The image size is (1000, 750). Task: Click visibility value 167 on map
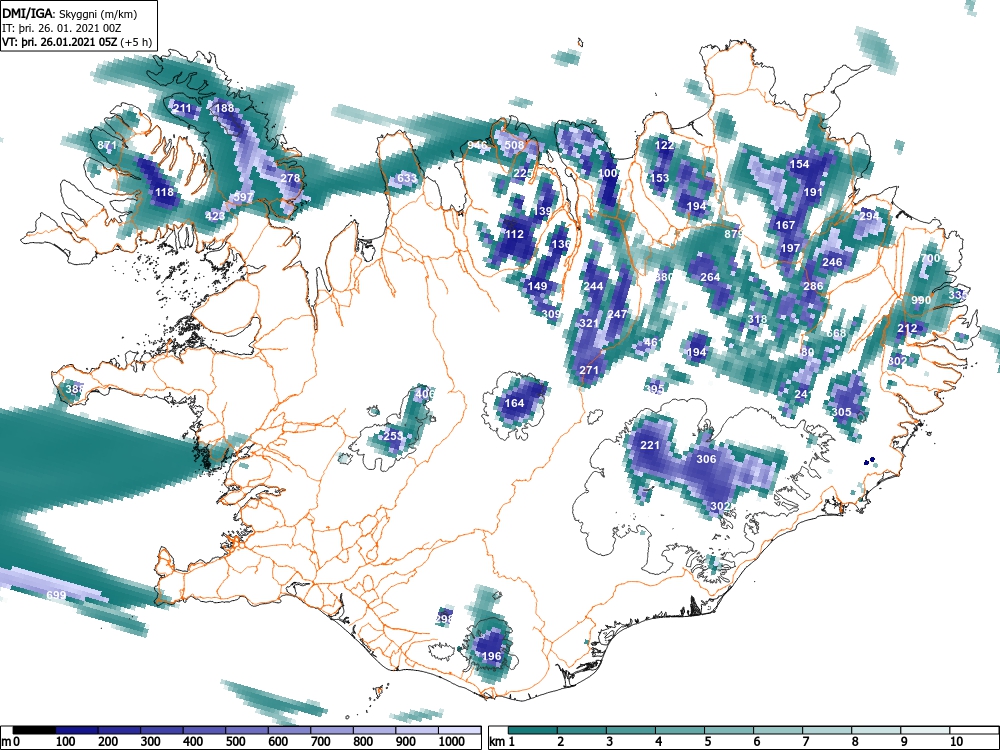click(x=785, y=225)
